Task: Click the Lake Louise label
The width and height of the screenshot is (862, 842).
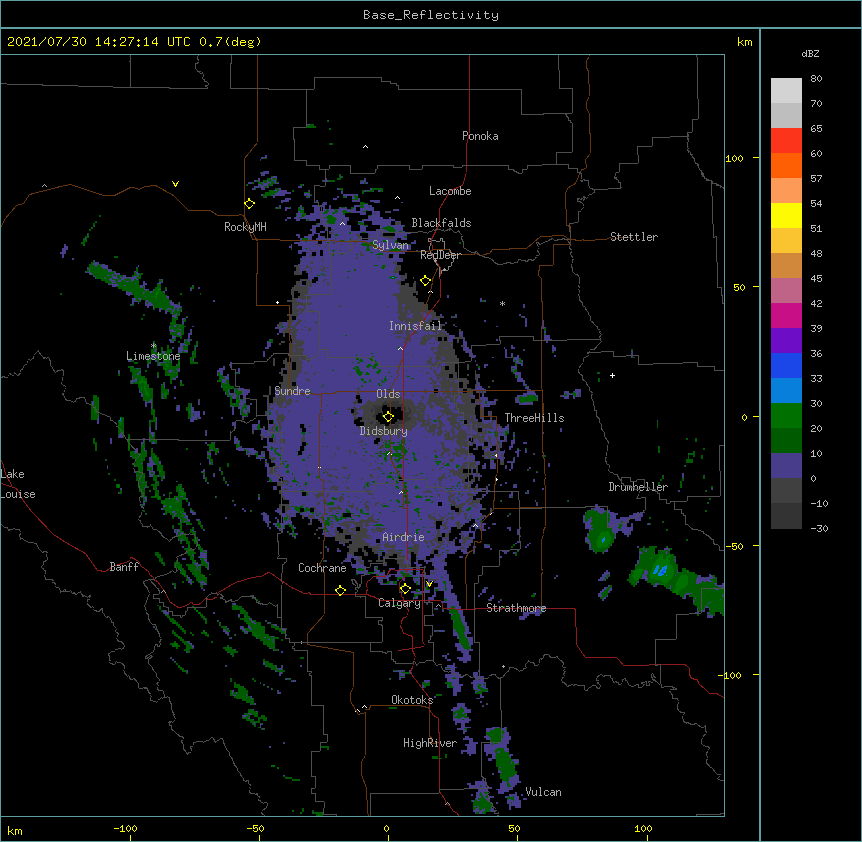Action: (x=18, y=484)
